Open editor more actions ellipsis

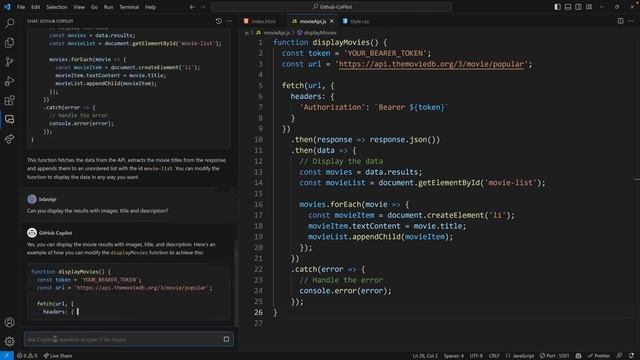pyautogui.click(x=631, y=21)
